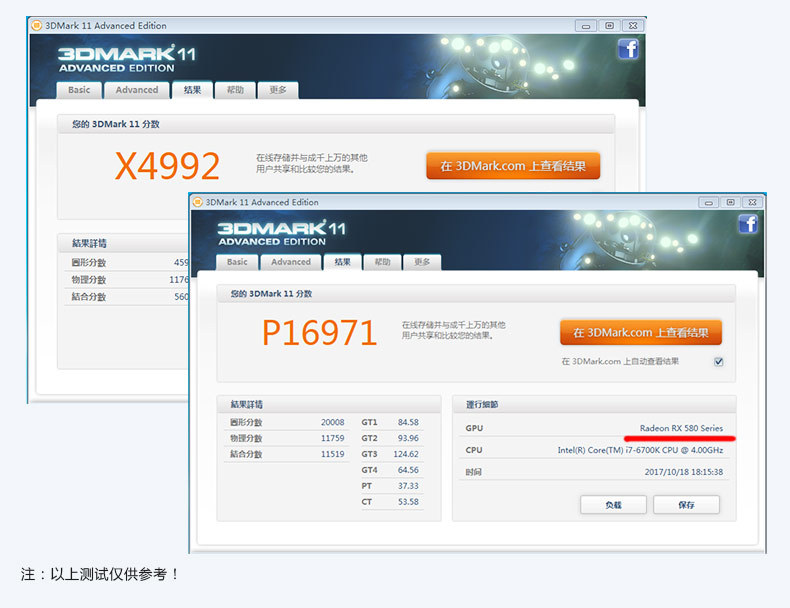Screen dimensions: 790x608
Task: Click app icon in front window title bar
Action: (x=198, y=202)
